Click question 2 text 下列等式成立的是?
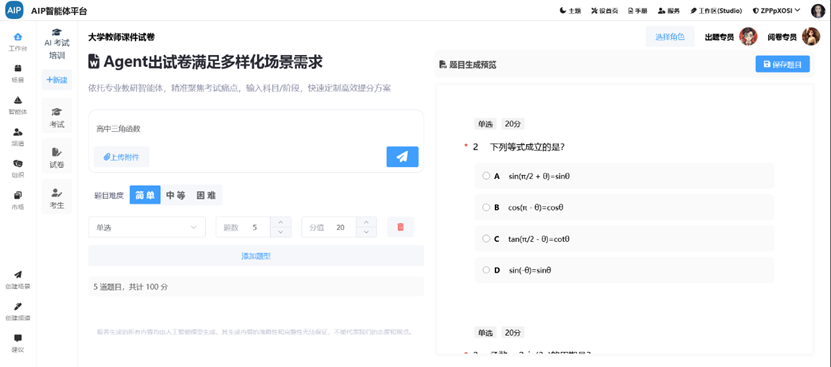Image resolution: width=831 pixels, height=367 pixels. (527, 147)
